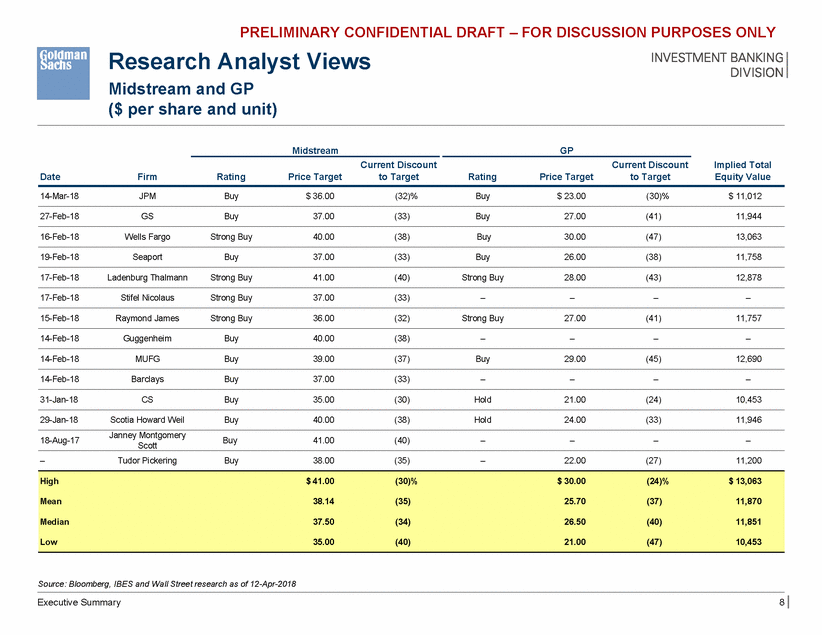Select the 'High' summary row label

[49, 481]
